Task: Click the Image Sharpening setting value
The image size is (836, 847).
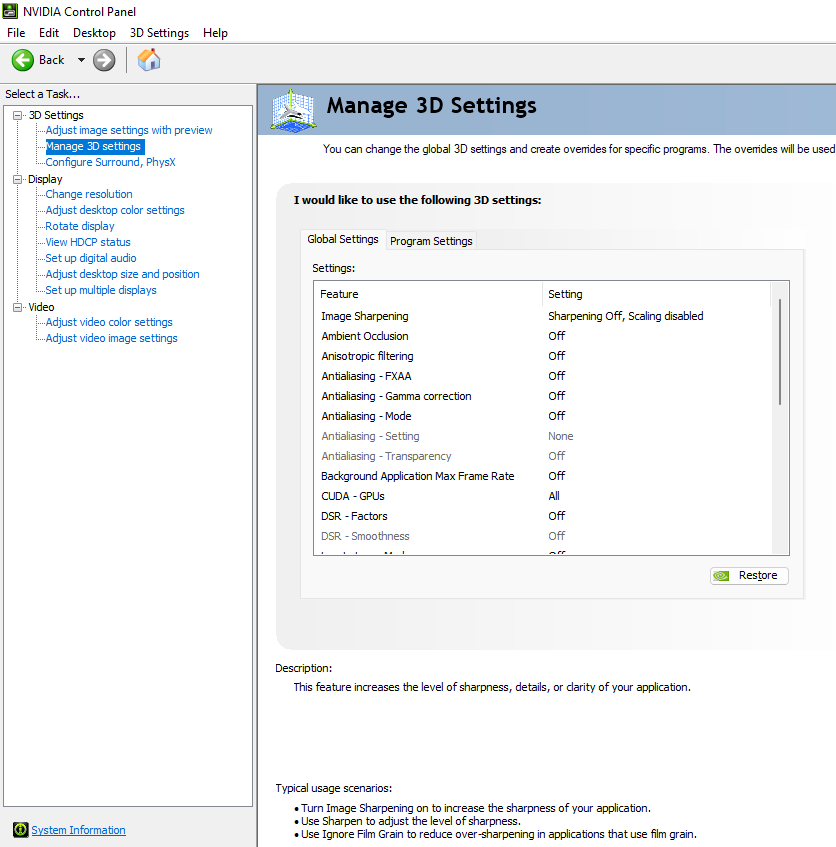Action: point(625,316)
